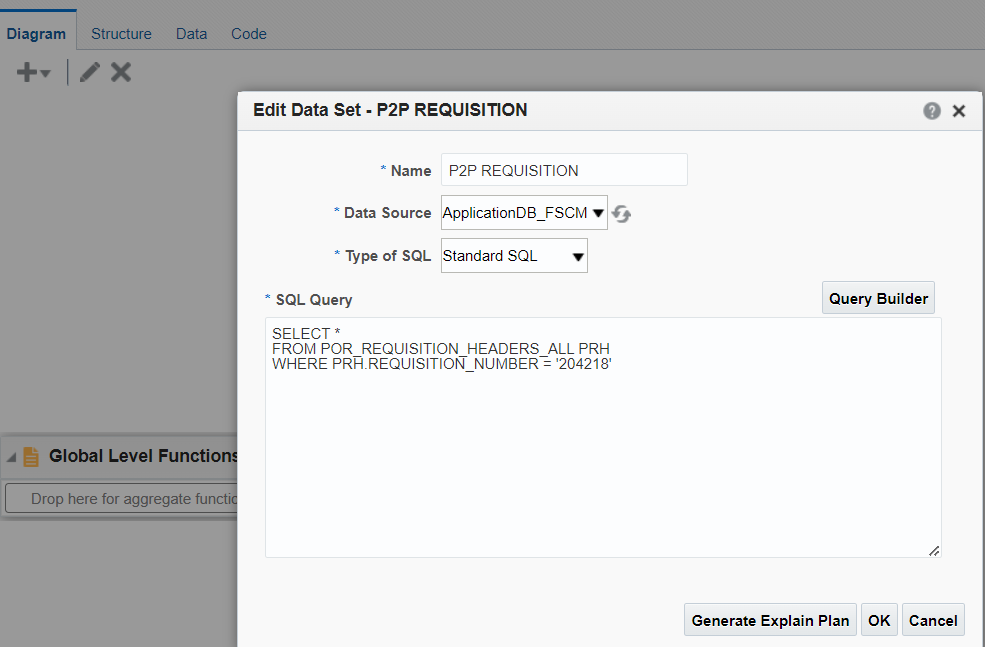
Task: Click the Generate Explain Plan button
Action: [x=770, y=620]
